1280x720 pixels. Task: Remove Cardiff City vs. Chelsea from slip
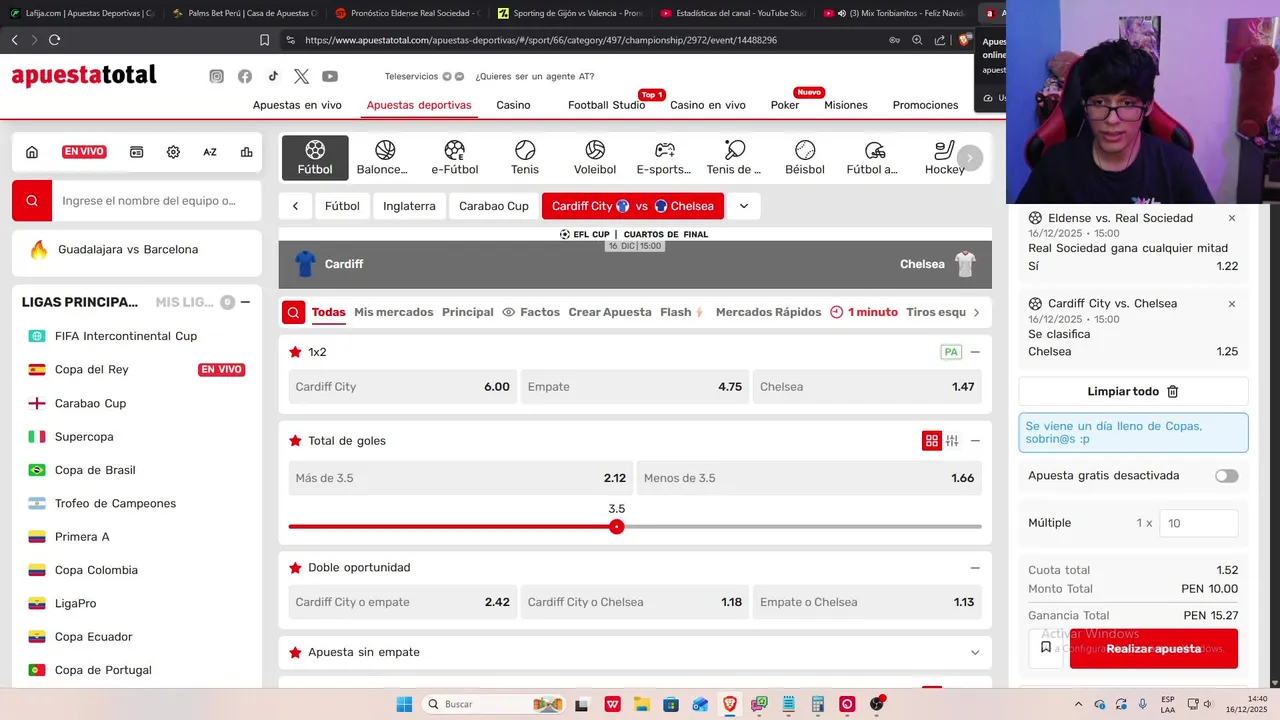pyautogui.click(x=1232, y=304)
